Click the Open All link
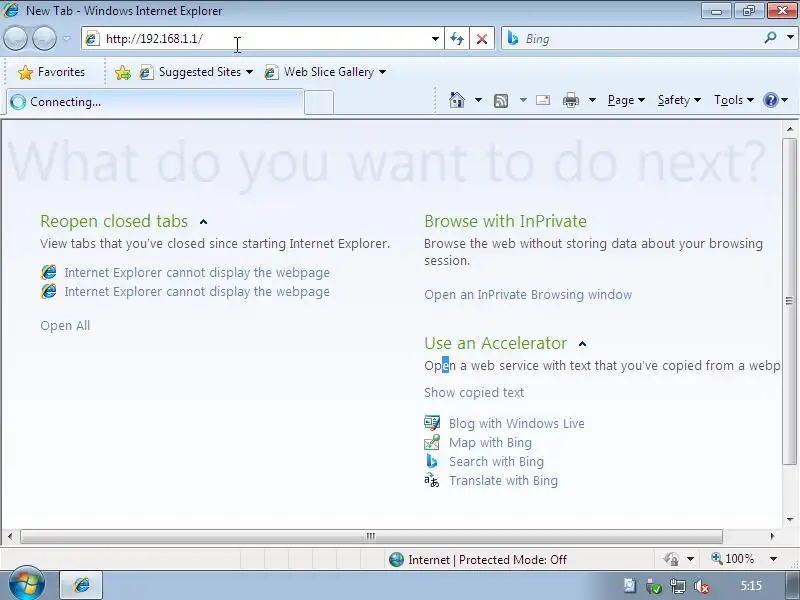 click(65, 326)
